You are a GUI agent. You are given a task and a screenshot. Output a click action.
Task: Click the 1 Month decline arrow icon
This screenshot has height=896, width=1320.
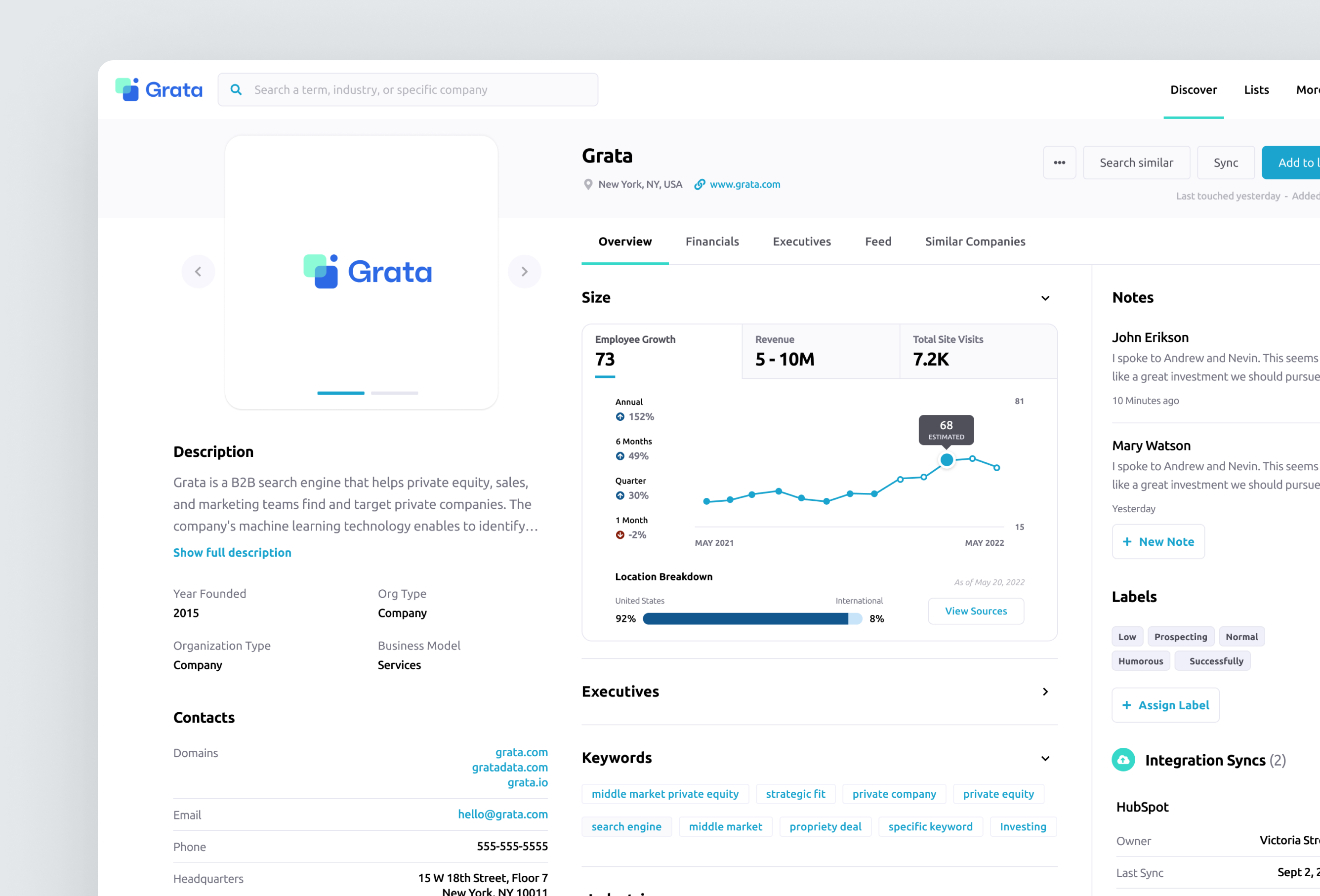coord(619,535)
